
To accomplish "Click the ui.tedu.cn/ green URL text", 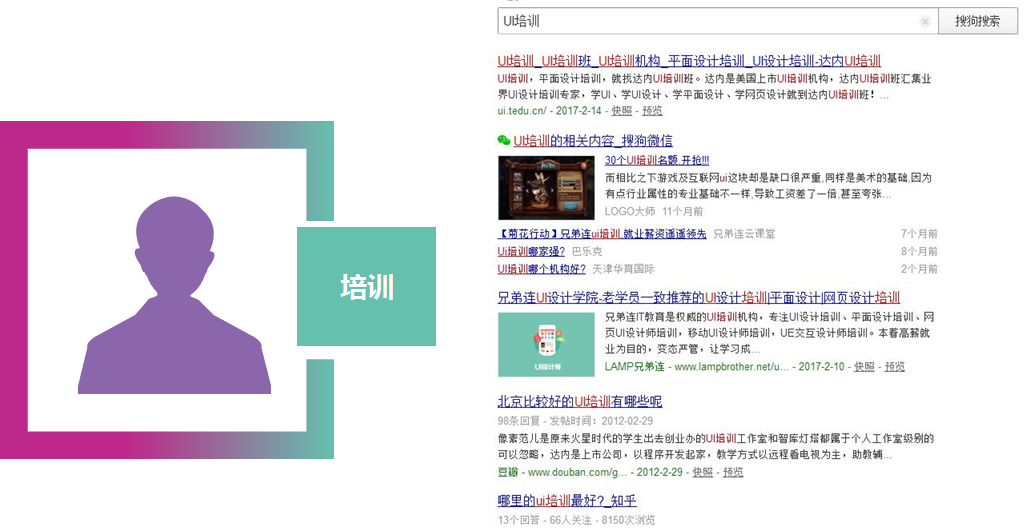I will coord(521,111).
